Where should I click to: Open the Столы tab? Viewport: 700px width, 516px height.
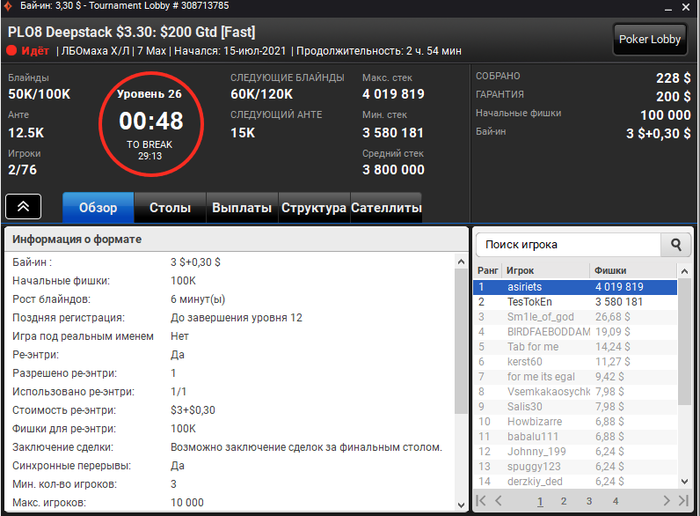pyautogui.click(x=170, y=208)
